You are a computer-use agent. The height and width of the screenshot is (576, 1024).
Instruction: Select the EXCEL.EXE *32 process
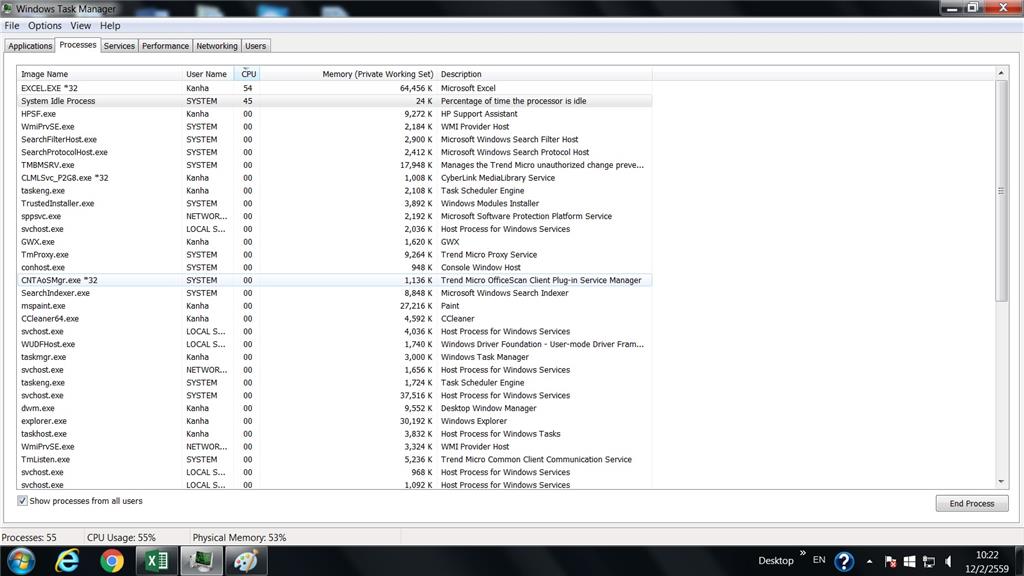coord(334,88)
